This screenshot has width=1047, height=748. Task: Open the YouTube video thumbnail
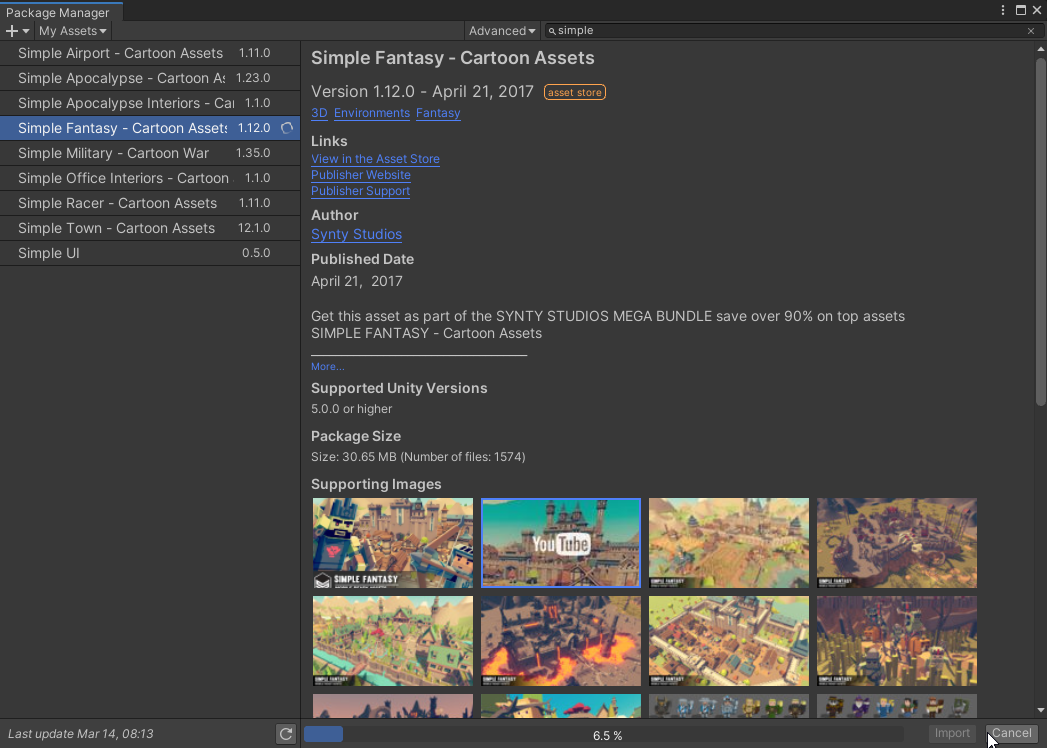coord(561,543)
